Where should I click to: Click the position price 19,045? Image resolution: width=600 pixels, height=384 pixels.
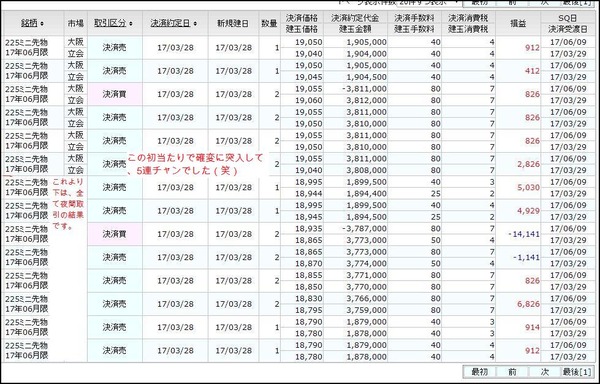click(309, 77)
